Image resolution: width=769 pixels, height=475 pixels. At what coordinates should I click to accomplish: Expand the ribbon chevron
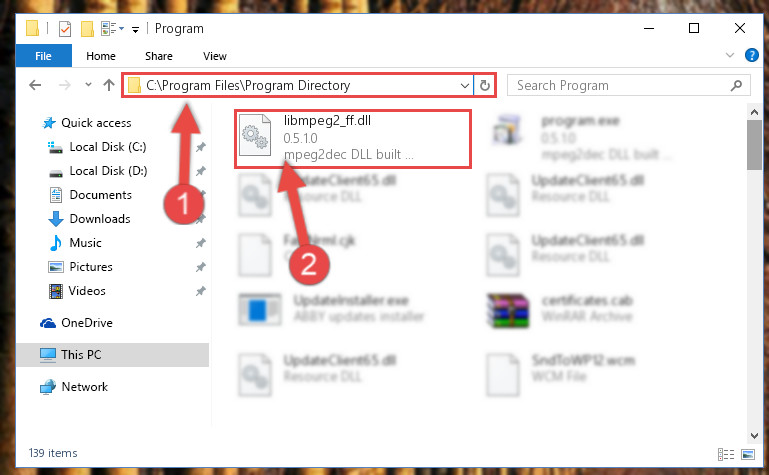(730, 55)
